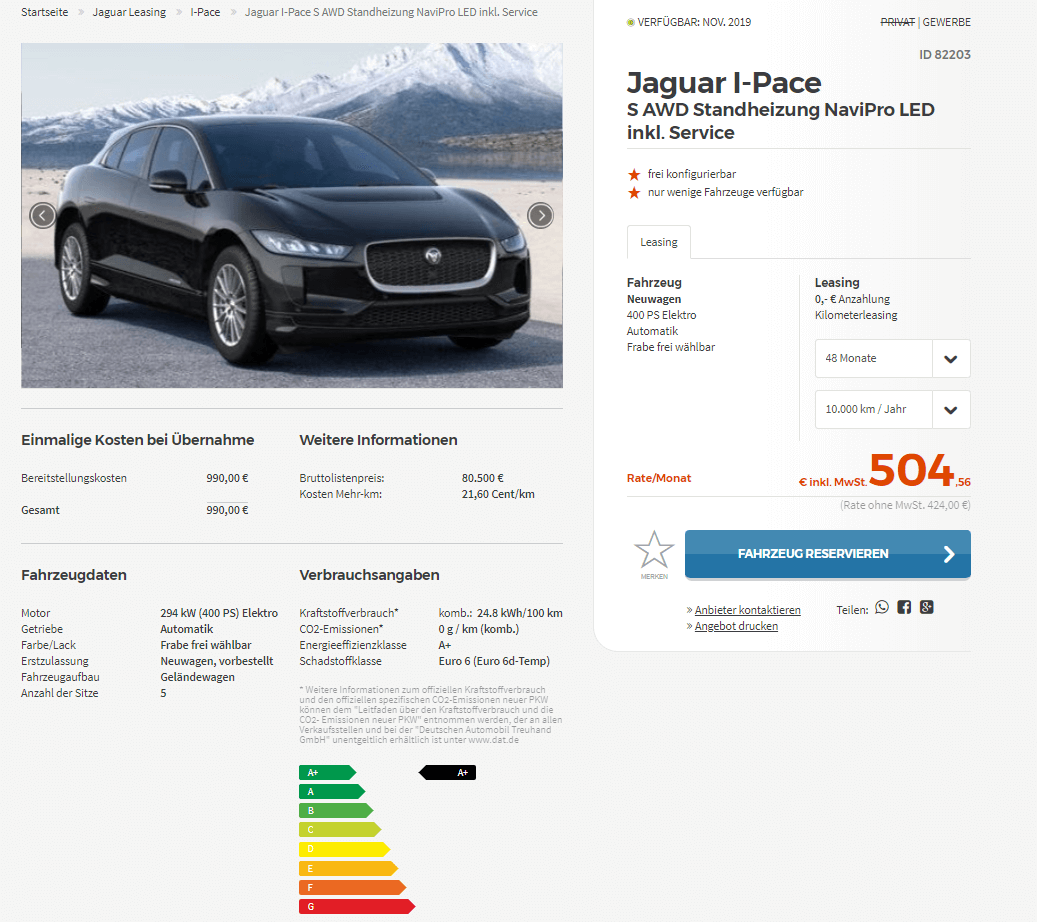Click the '294 kW (400 PS) Elektro' value

click(x=219, y=613)
